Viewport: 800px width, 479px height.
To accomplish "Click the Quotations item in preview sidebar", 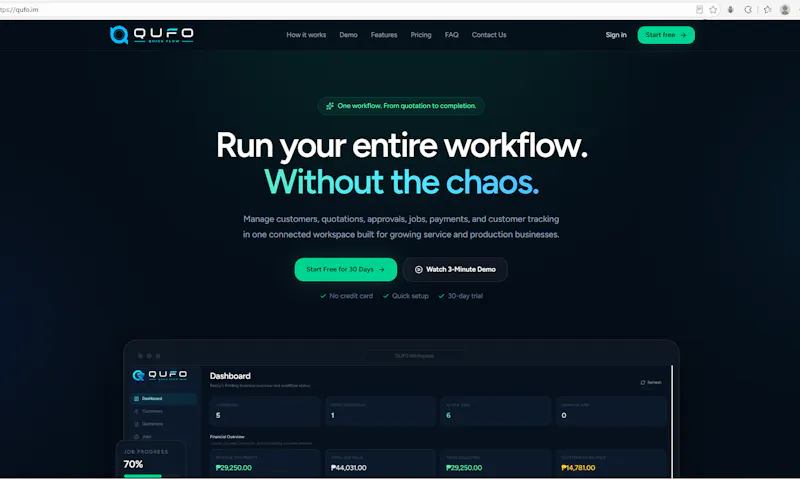I will (152, 424).
